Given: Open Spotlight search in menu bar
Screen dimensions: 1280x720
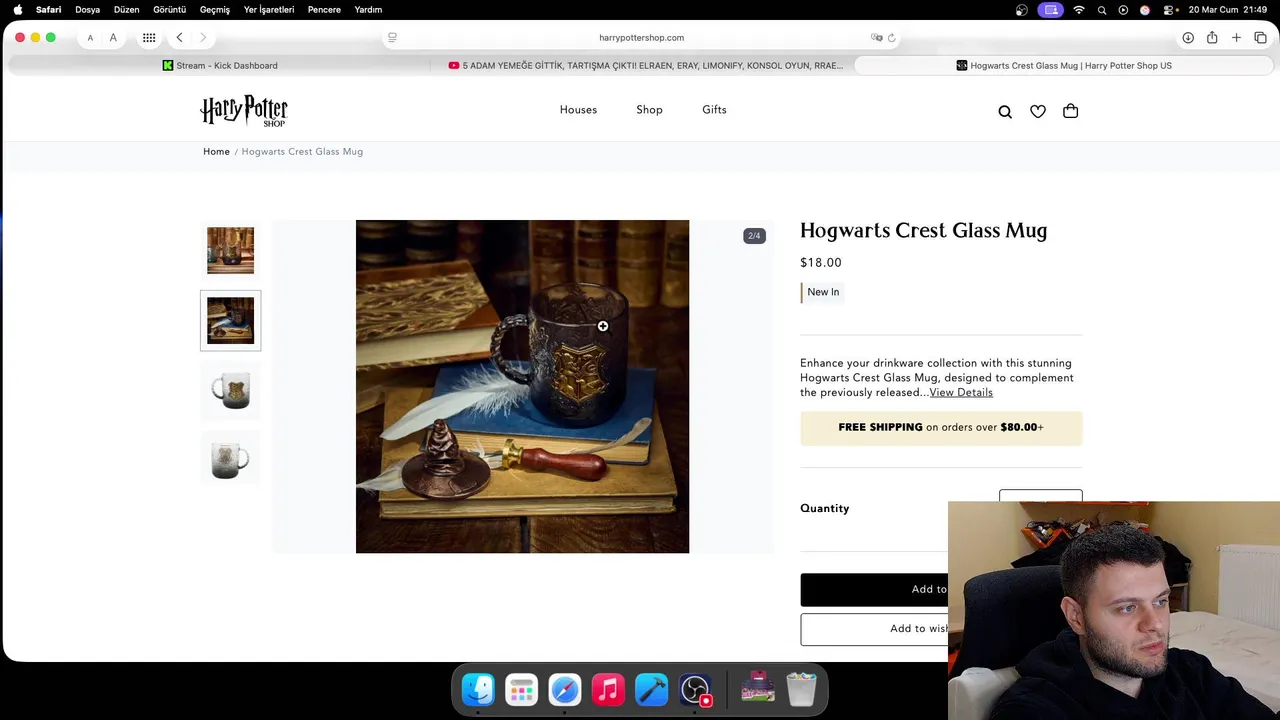Looking at the screenshot, I should coord(1102,10).
